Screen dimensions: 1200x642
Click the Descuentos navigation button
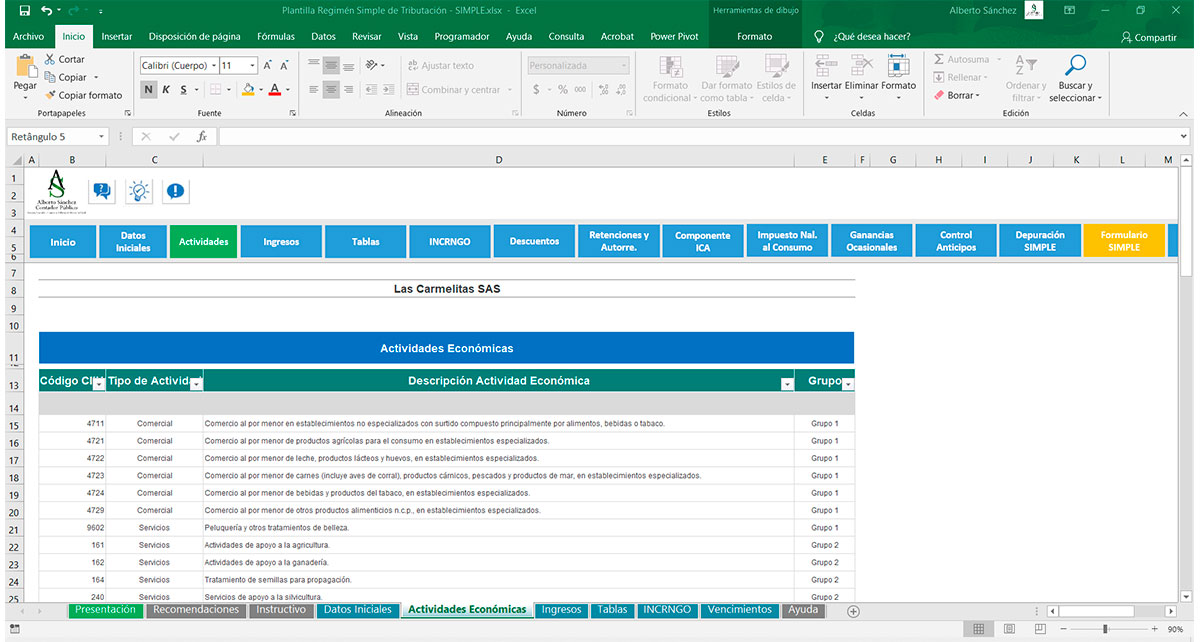(534, 242)
